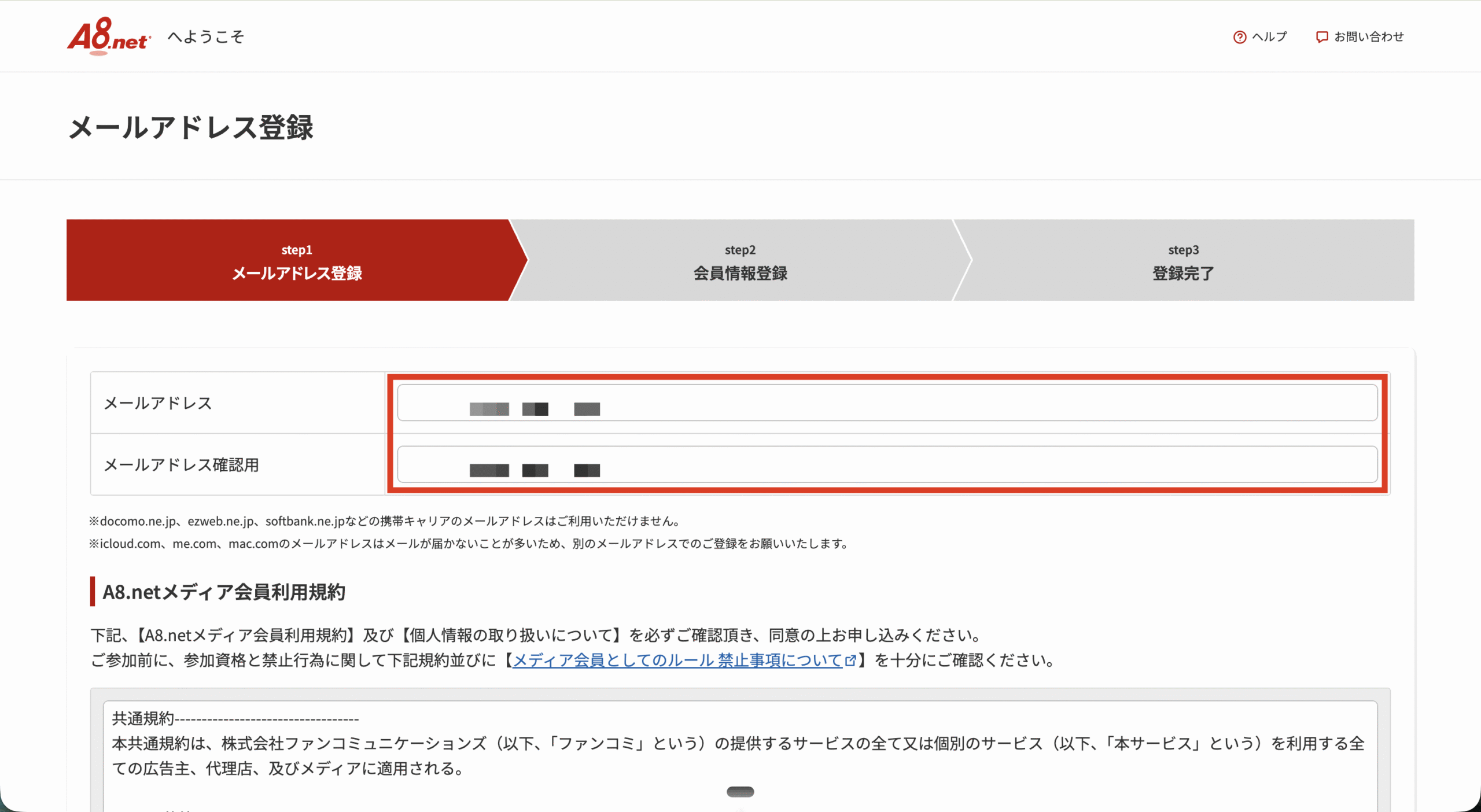Click the A8.net logo
Screen dimensions: 1481x812
coord(109,36)
